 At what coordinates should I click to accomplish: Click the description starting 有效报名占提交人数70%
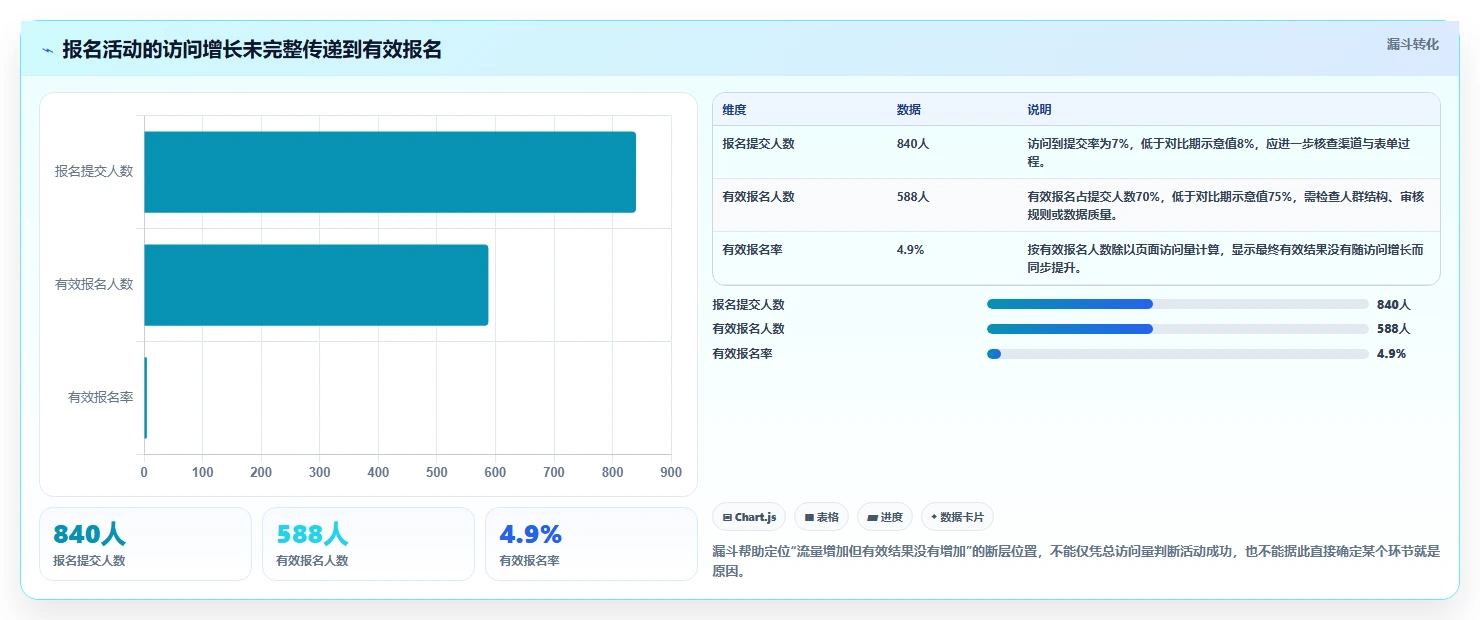coord(1225,205)
